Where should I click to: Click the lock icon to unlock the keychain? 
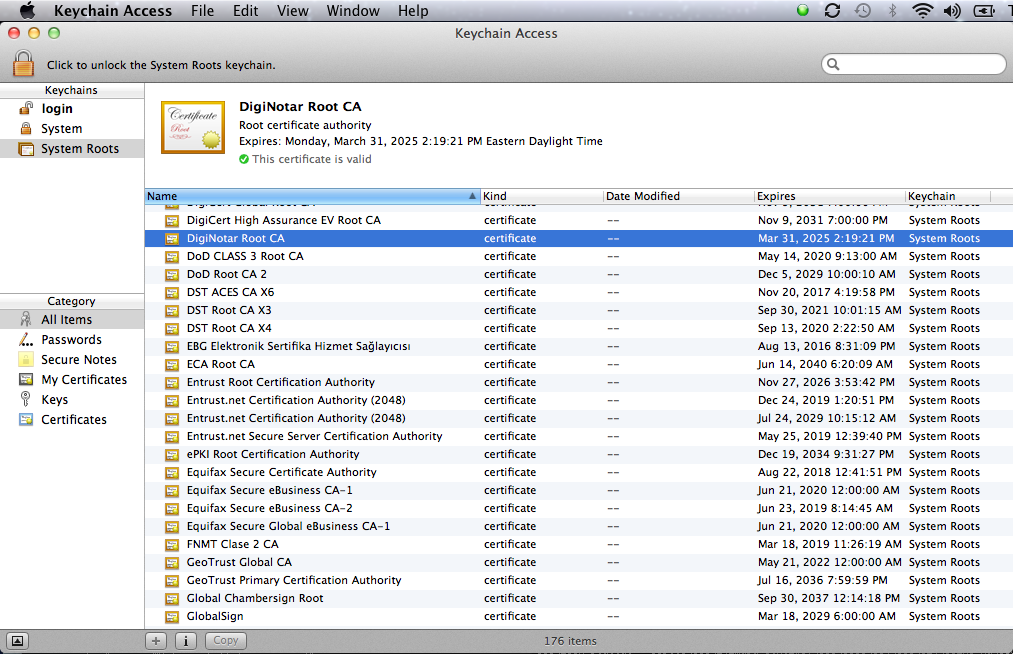(23, 64)
